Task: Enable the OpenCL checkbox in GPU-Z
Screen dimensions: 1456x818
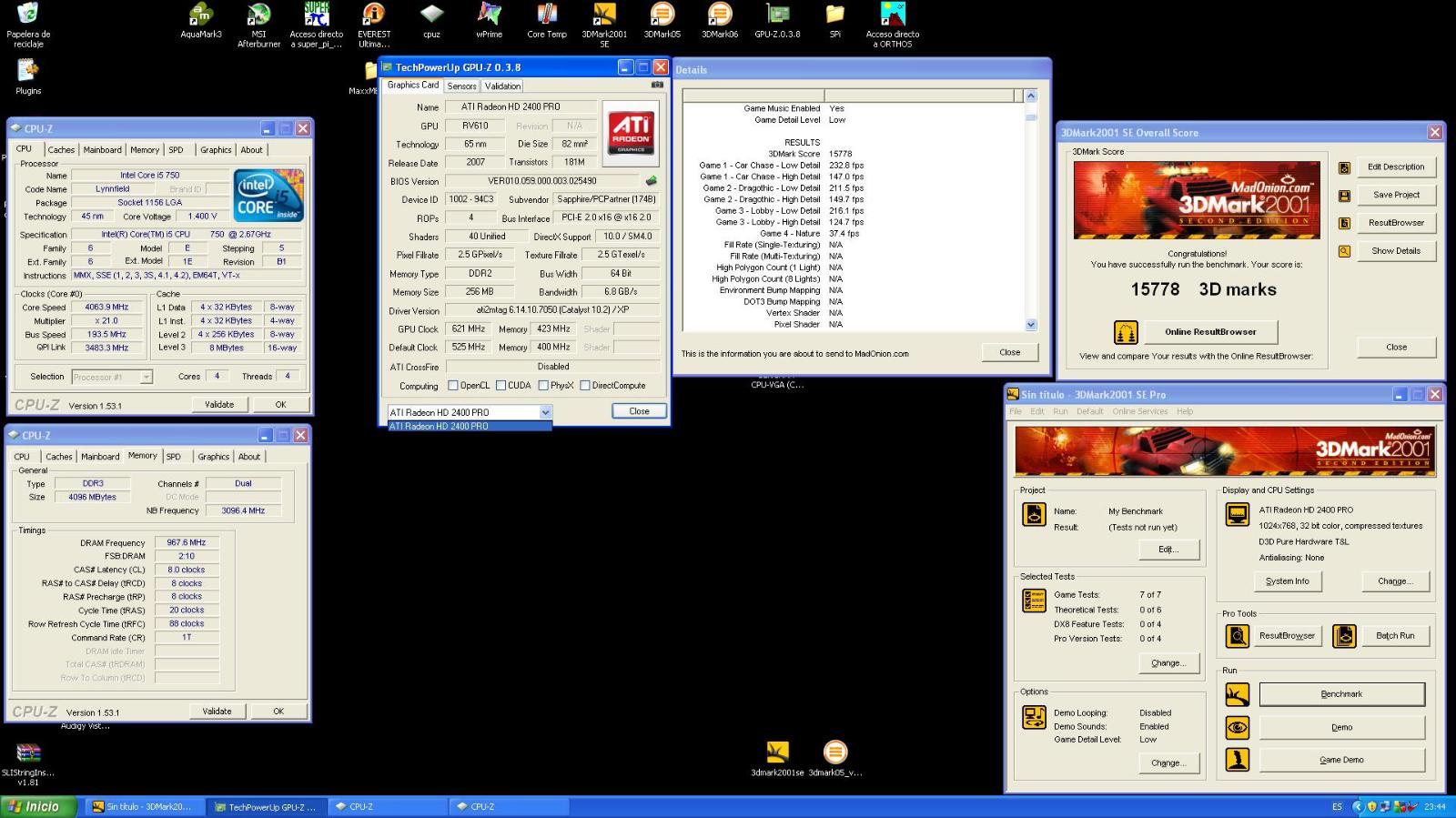Action: tap(452, 386)
